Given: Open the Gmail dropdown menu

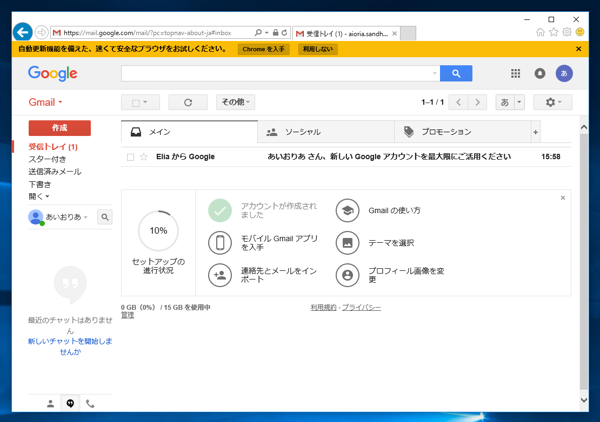Looking at the screenshot, I should (x=45, y=102).
